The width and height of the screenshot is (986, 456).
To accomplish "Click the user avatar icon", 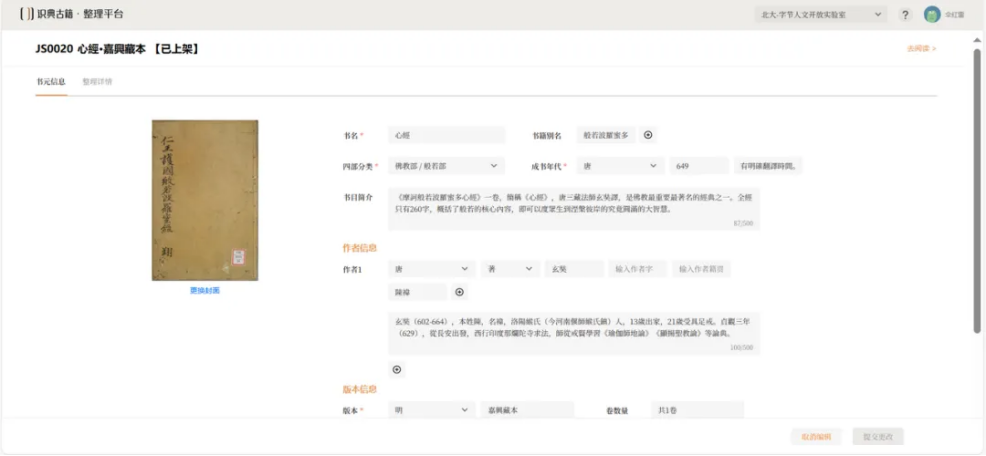I will [x=932, y=14].
